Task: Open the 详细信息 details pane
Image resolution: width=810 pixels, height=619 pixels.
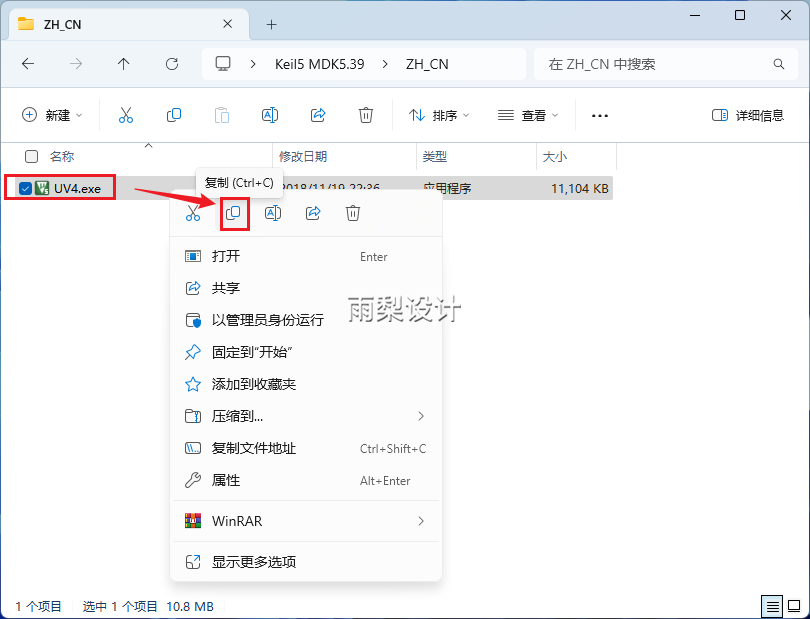Action: tap(751, 115)
